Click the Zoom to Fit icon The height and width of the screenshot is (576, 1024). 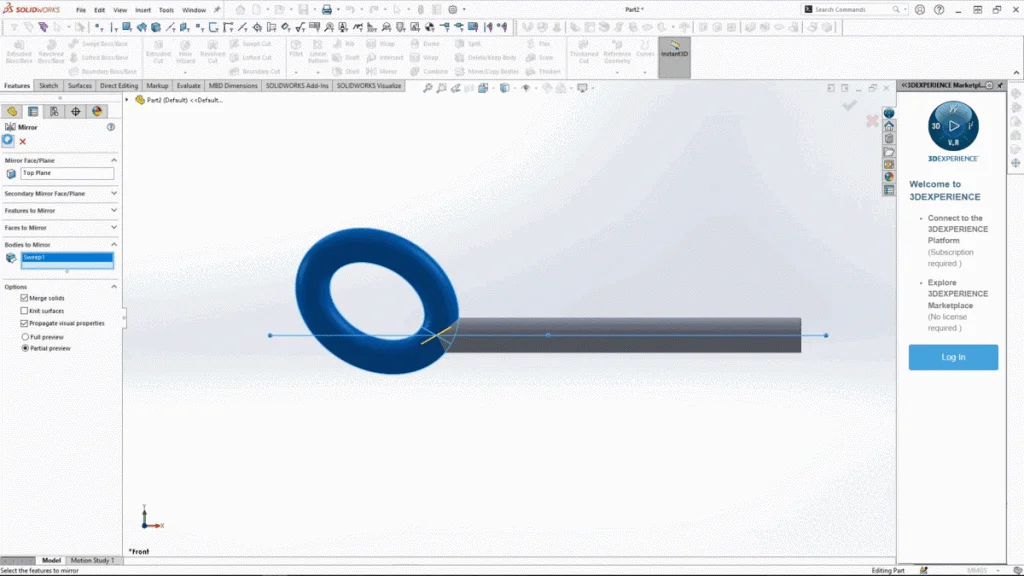point(427,88)
